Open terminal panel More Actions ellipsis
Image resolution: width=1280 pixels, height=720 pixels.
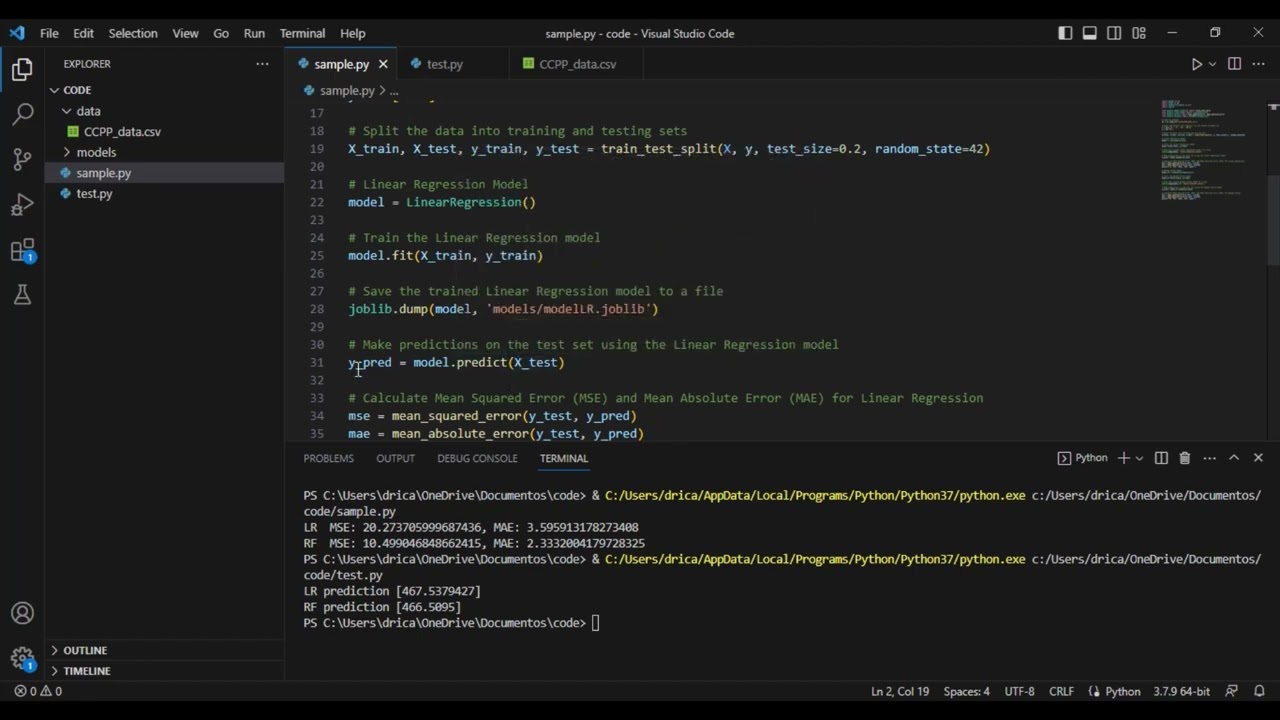tap(1209, 458)
